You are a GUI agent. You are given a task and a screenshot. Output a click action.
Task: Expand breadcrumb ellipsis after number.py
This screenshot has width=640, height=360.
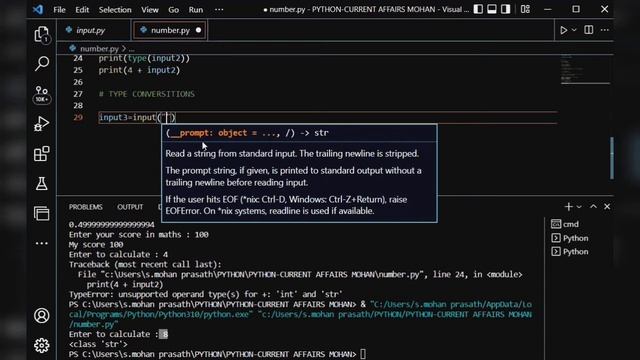click(x=131, y=49)
